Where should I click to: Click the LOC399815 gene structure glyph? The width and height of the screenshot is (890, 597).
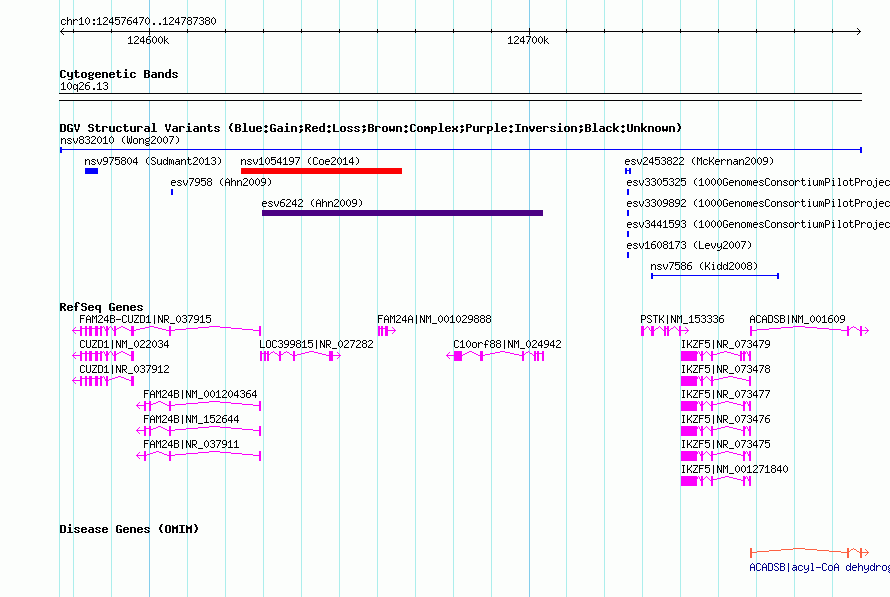tap(300, 356)
